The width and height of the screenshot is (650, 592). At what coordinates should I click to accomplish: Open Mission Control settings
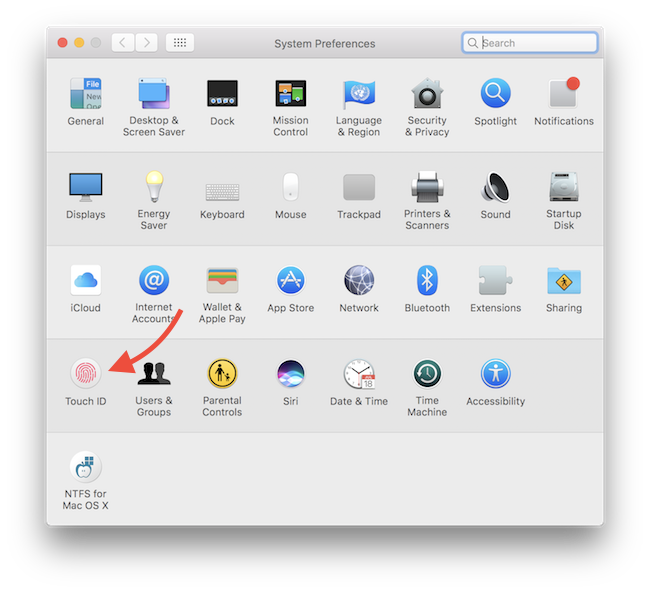coord(290,94)
